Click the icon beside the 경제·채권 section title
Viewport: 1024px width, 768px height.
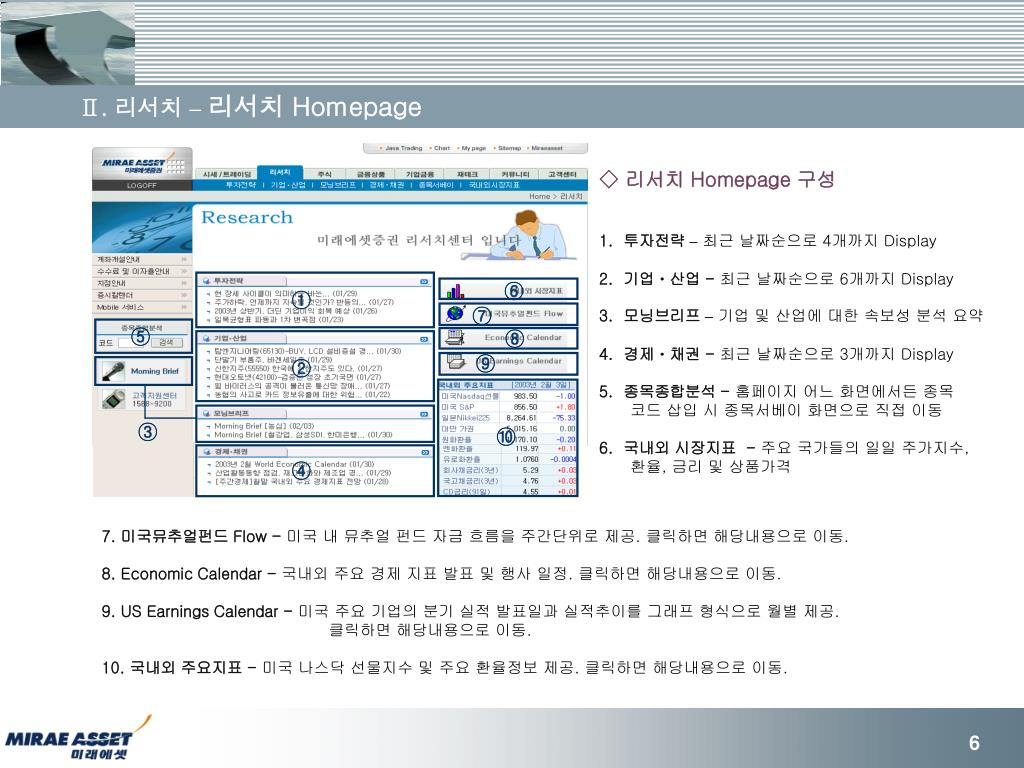207,451
